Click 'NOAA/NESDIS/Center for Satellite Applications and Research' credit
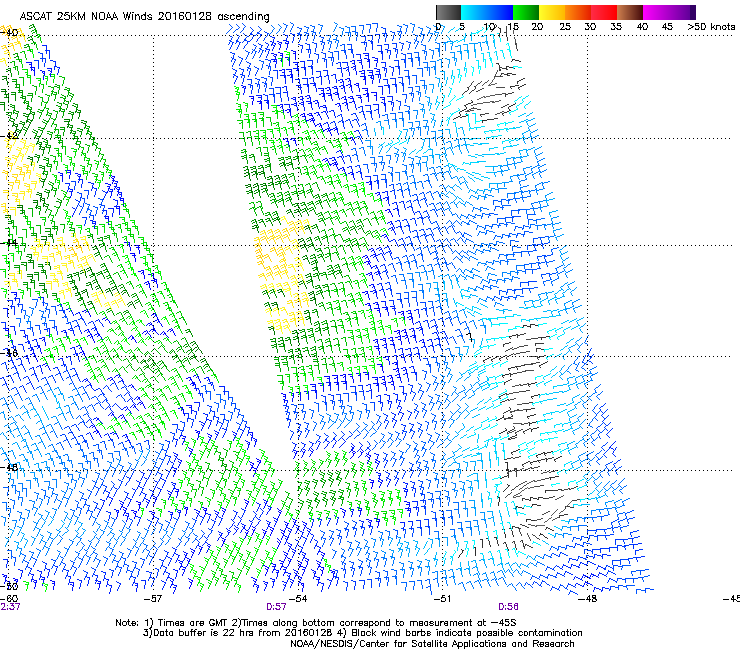Screen dimensions: 740x650 click(432, 644)
